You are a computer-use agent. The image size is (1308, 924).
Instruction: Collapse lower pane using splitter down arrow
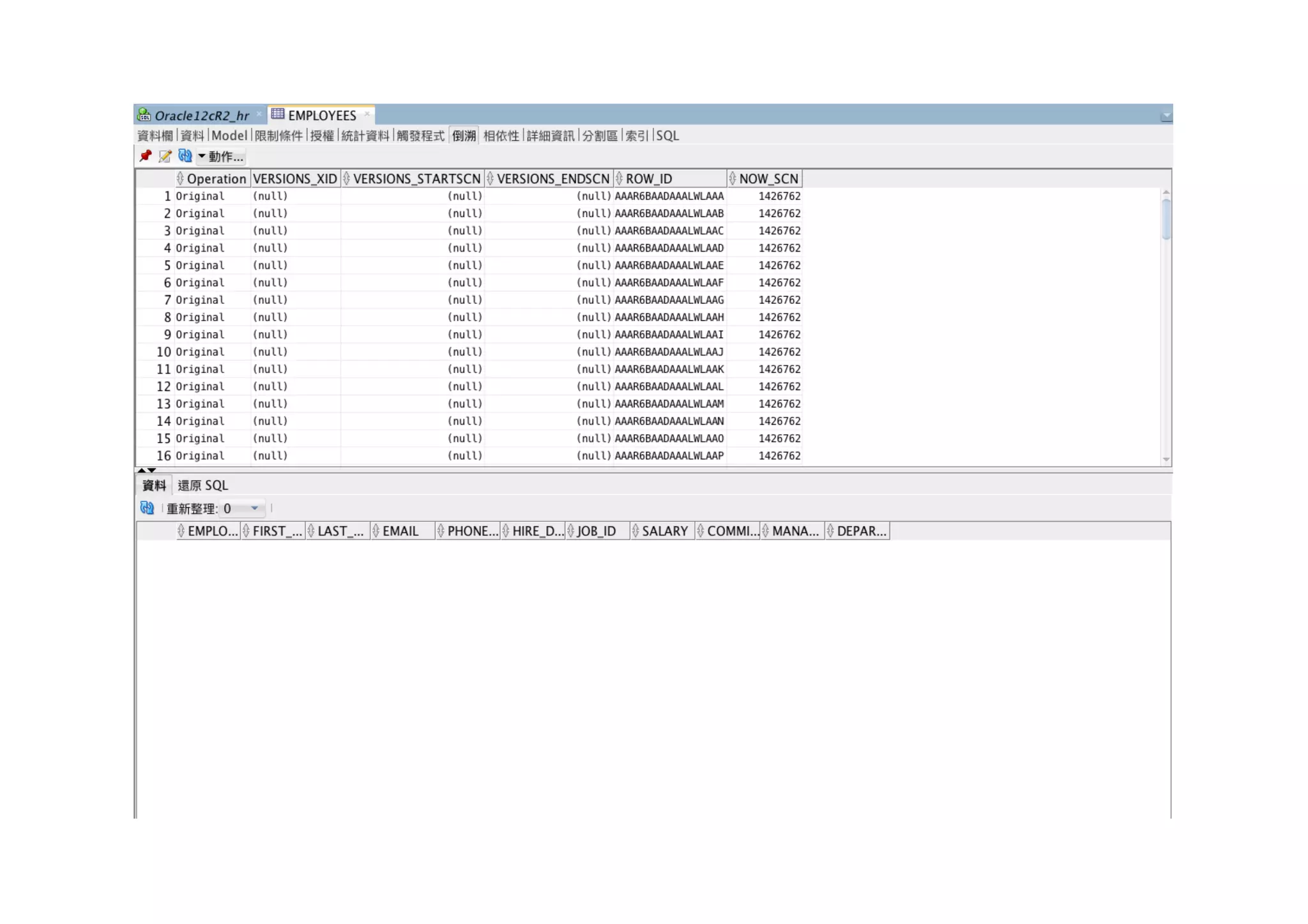[x=151, y=470]
